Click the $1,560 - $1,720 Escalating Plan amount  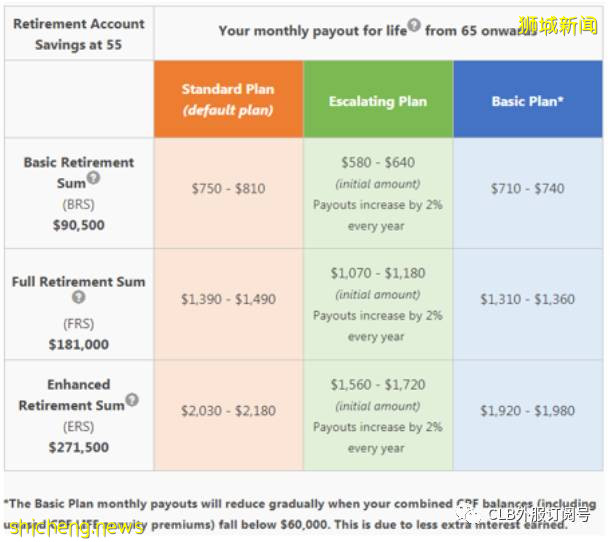[x=377, y=383]
